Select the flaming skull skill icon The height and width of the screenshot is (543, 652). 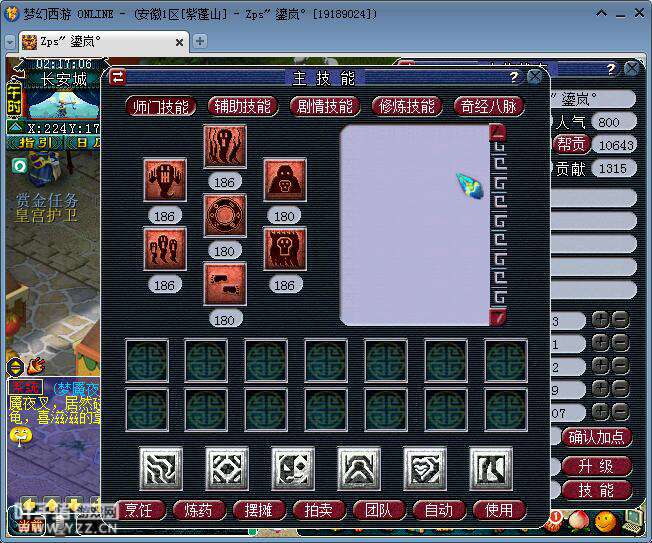(x=285, y=249)
